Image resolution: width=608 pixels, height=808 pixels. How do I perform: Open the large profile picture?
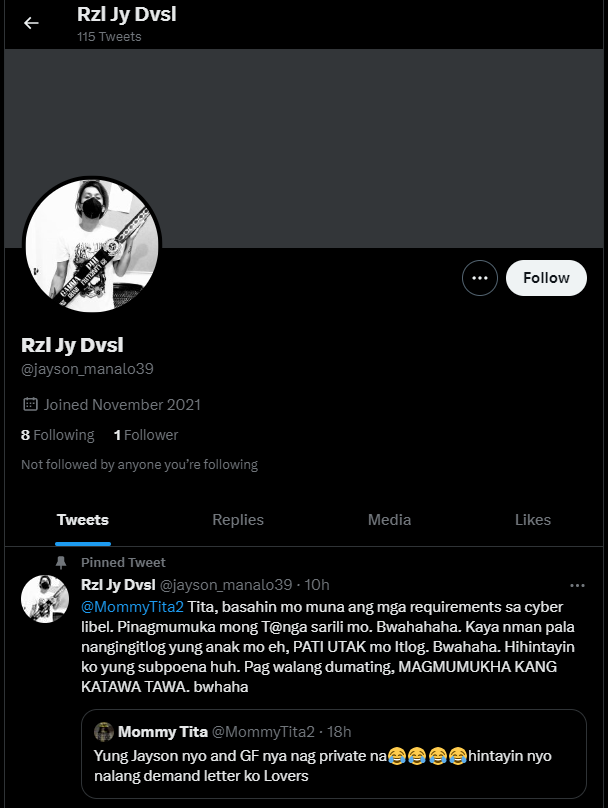92,246
